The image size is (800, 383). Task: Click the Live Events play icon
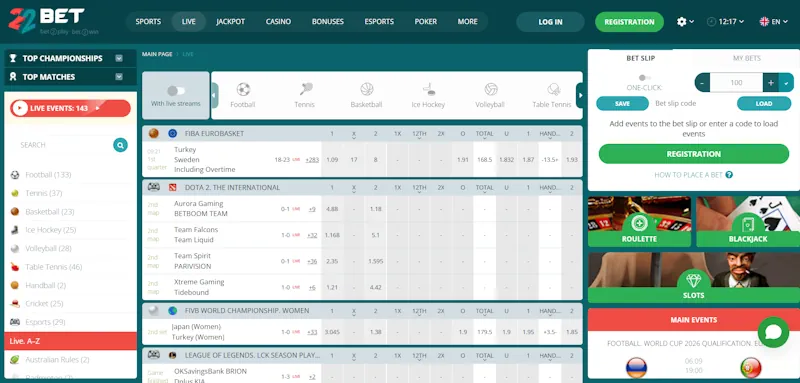pos(20,108)
